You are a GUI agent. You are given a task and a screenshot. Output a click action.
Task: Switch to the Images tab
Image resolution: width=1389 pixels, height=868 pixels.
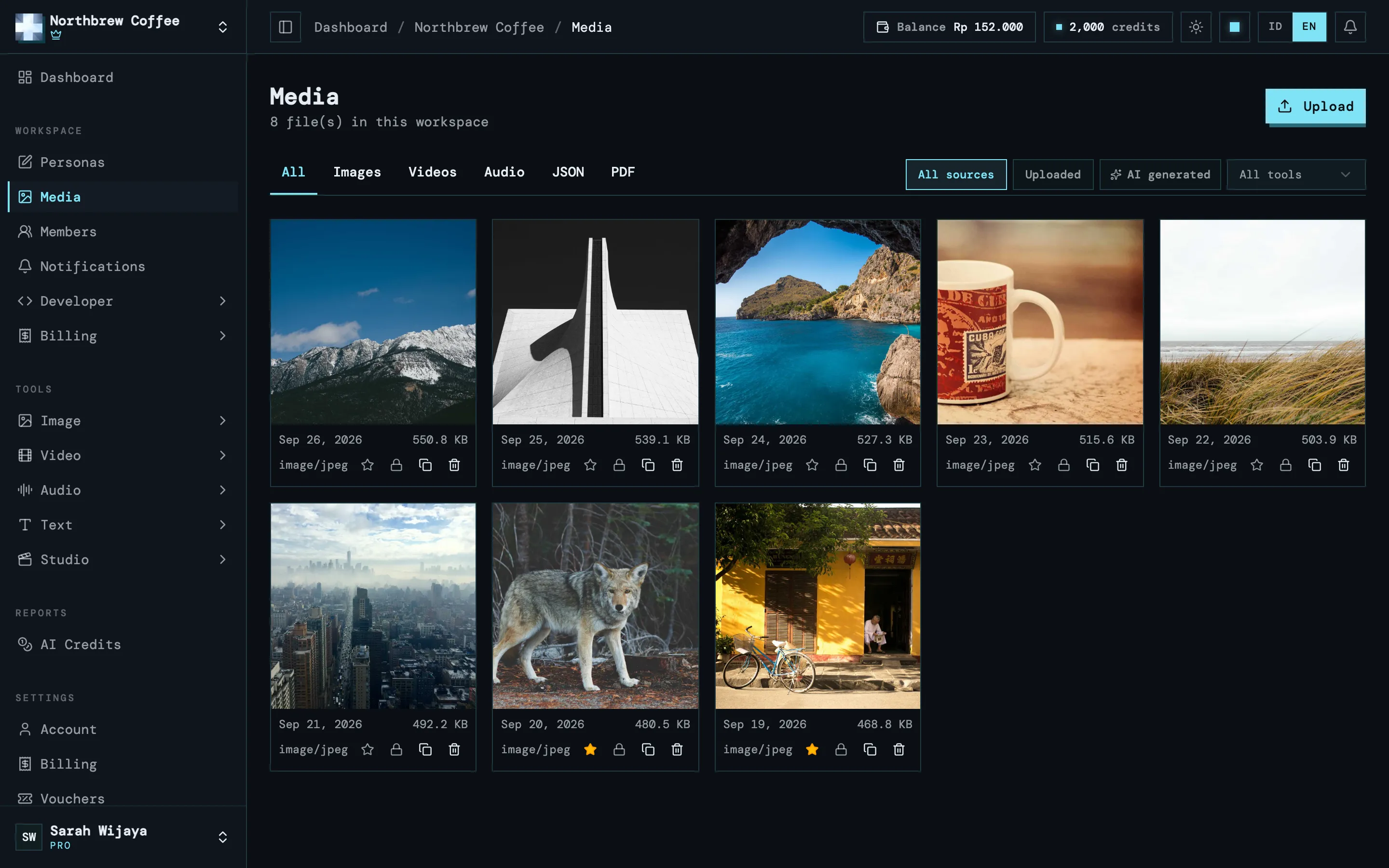point(357,172)
